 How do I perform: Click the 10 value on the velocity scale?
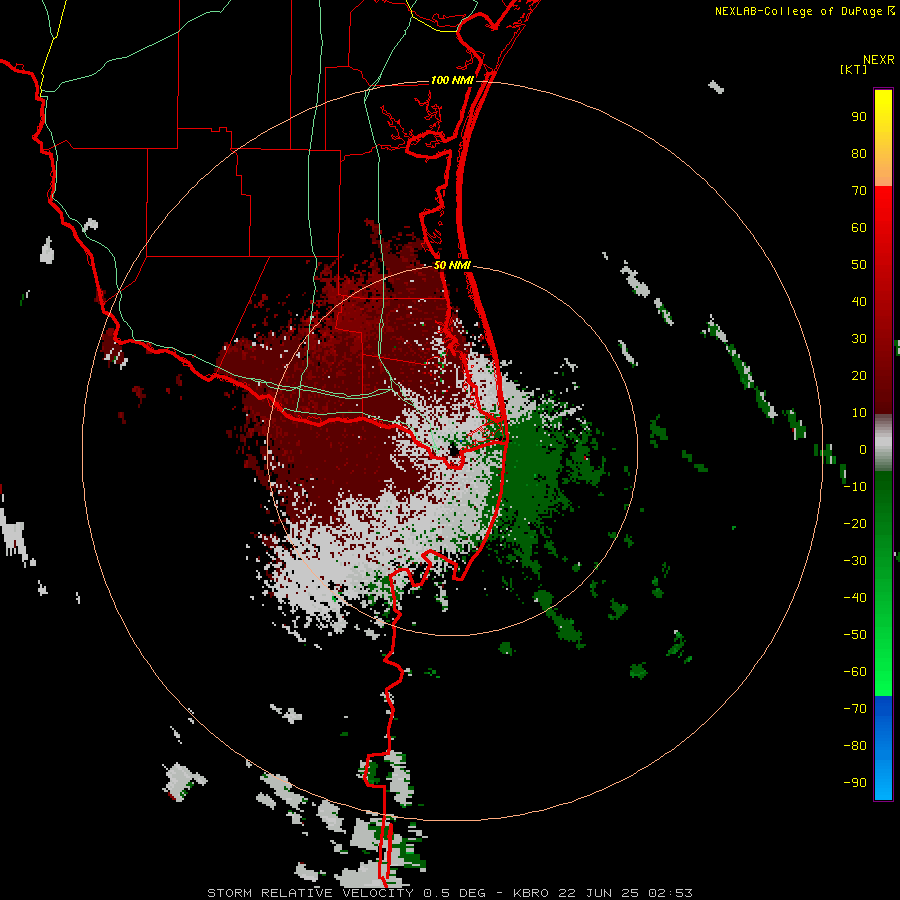(x=859, y=413)
